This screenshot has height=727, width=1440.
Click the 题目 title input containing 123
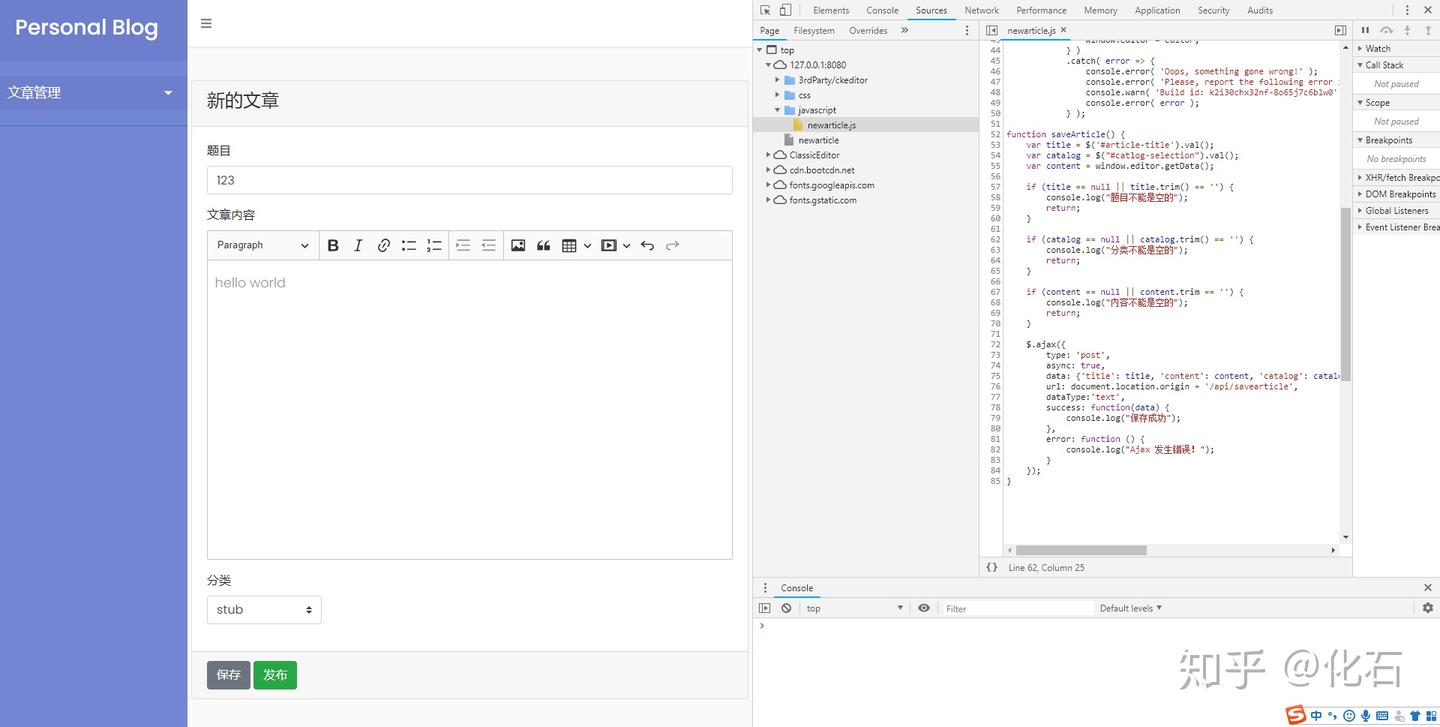[x=470, y=180]
